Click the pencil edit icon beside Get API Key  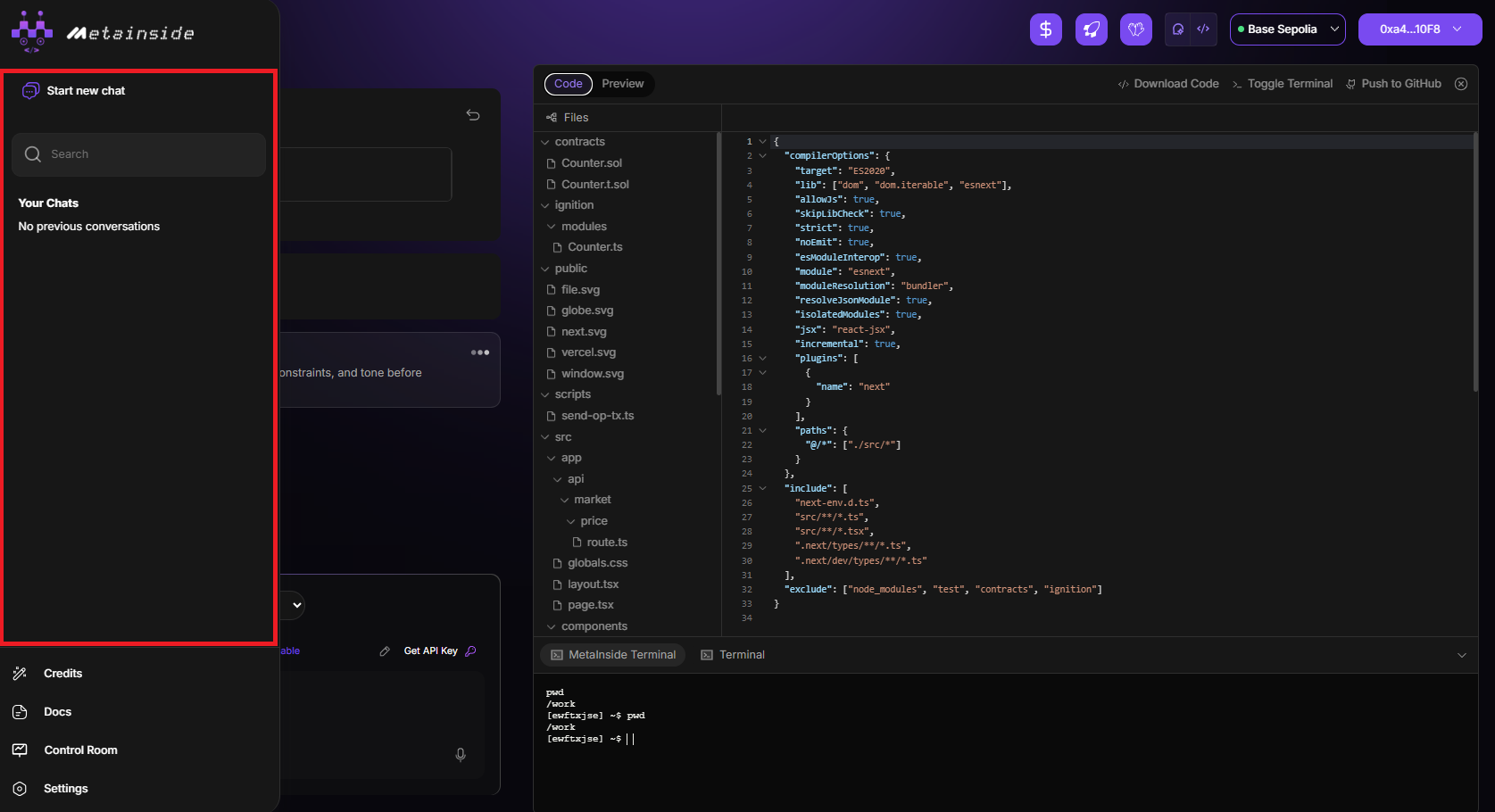tap(385, 651)
